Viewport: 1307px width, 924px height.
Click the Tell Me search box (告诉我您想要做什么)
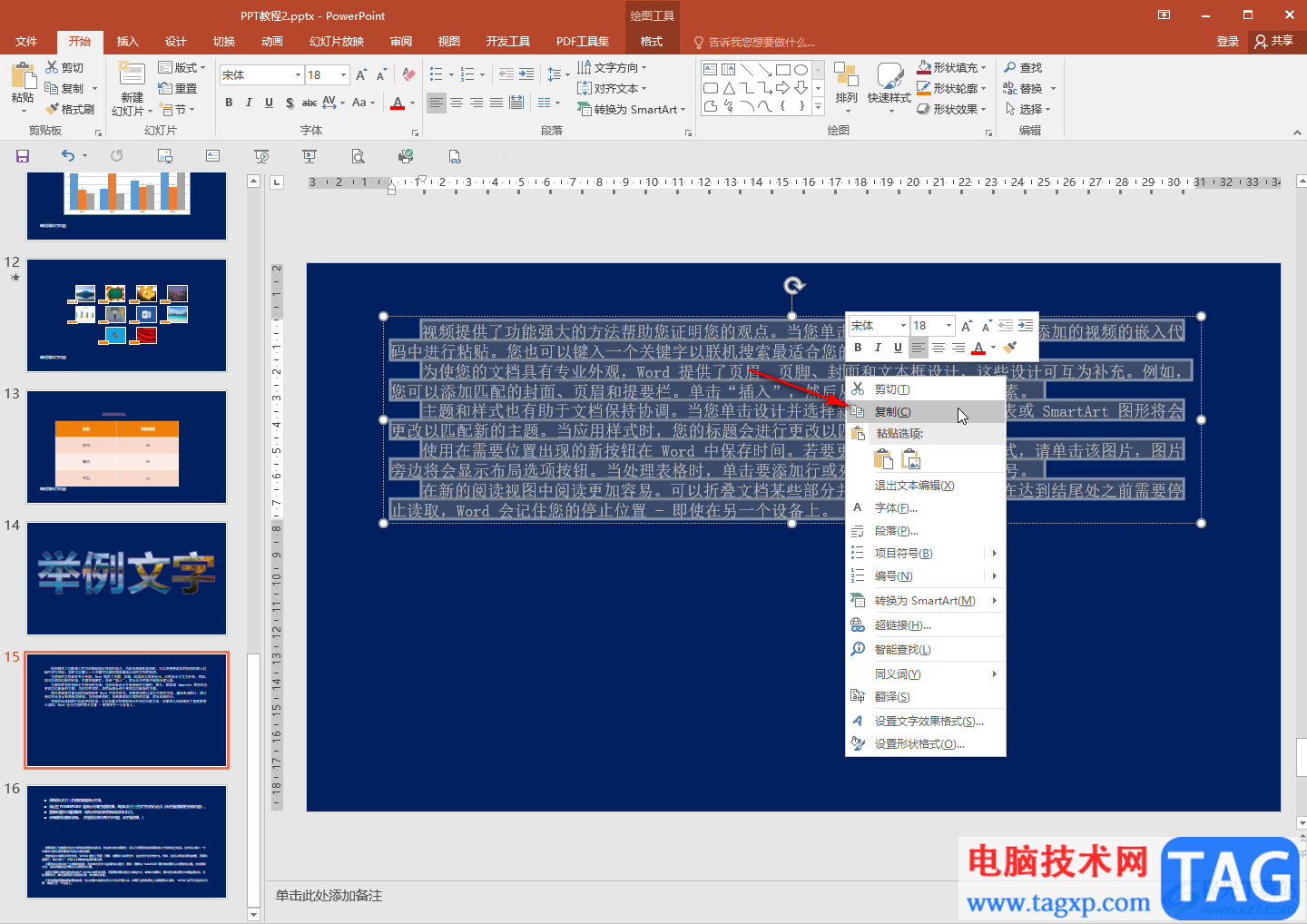click(x=753, y=42)
